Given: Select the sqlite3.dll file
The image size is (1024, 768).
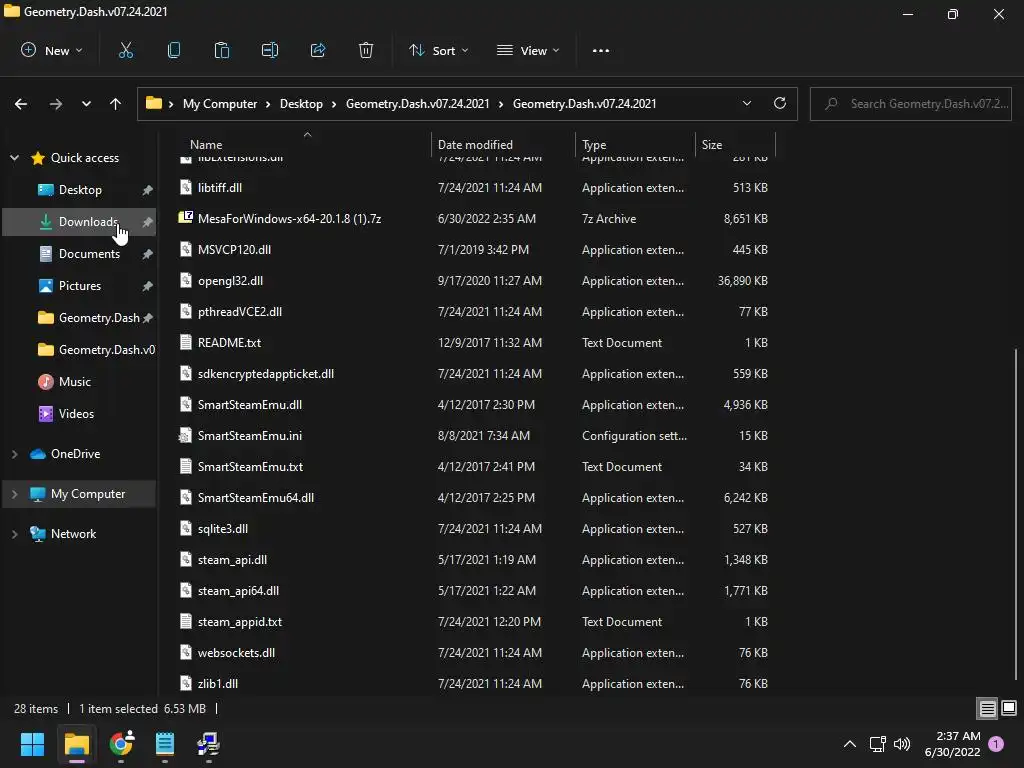Looking at the screenshot, I should pos(476,529).
